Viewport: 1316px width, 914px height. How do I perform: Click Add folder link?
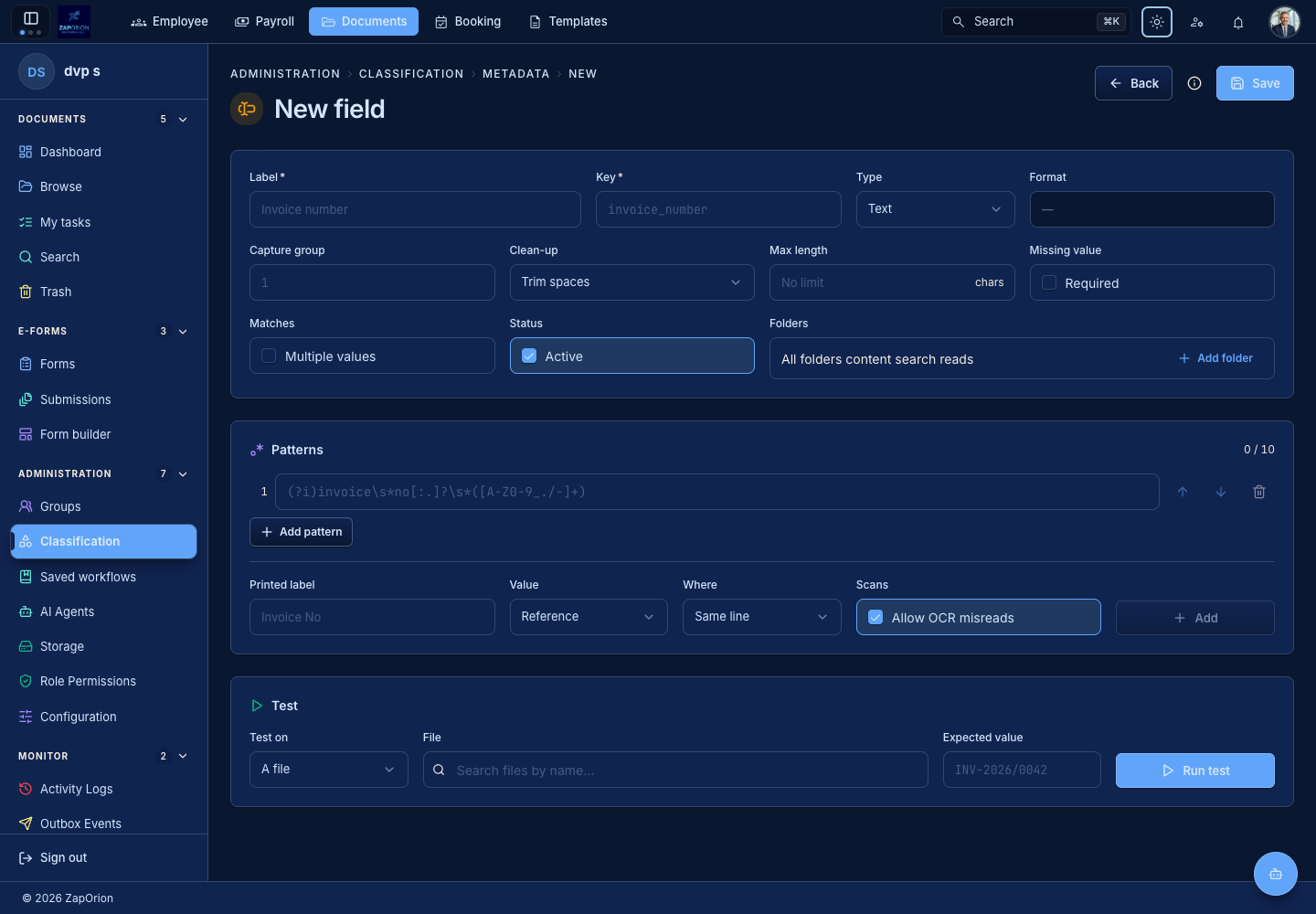click(x=1215, y=358)
